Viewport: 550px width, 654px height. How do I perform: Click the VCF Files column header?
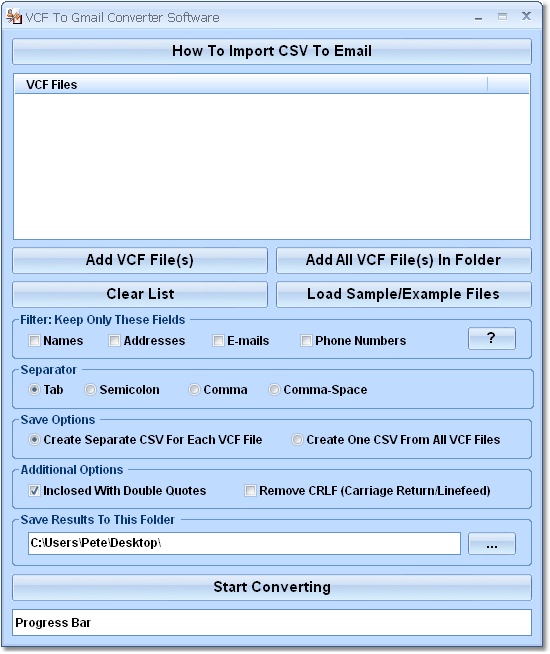pyautogui.click(x=251, y=85)
